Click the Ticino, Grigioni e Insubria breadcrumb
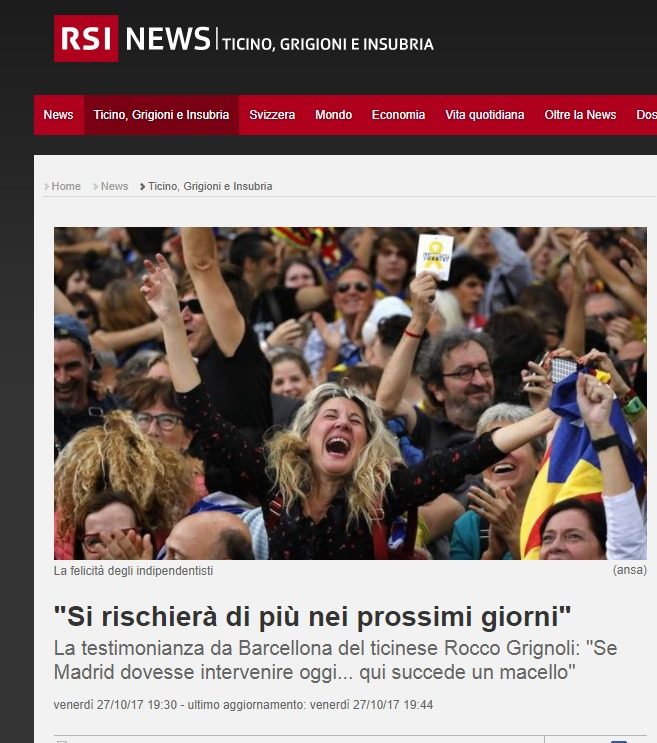 pos(210,186)
